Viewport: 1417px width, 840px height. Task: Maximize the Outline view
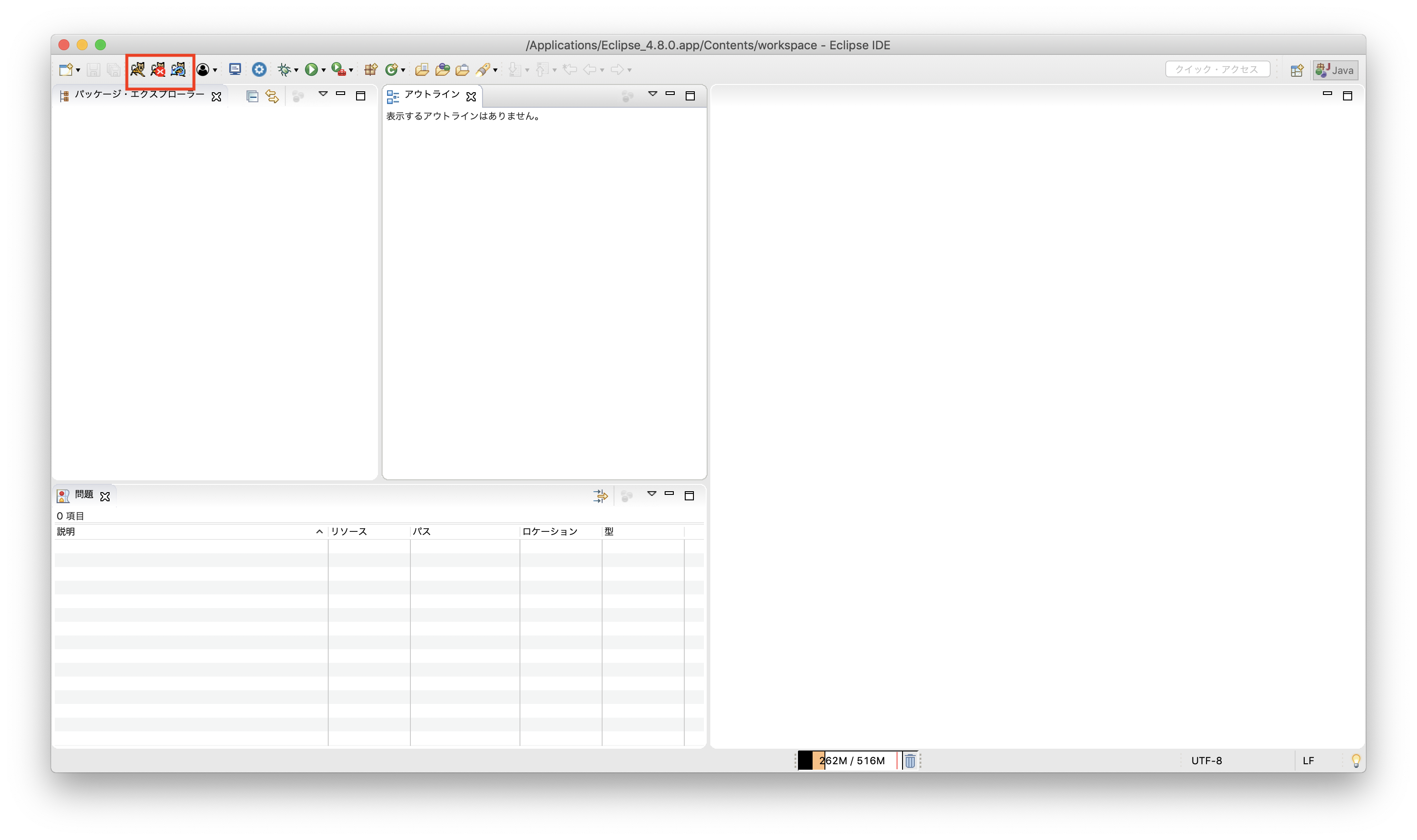click(690, 96)
